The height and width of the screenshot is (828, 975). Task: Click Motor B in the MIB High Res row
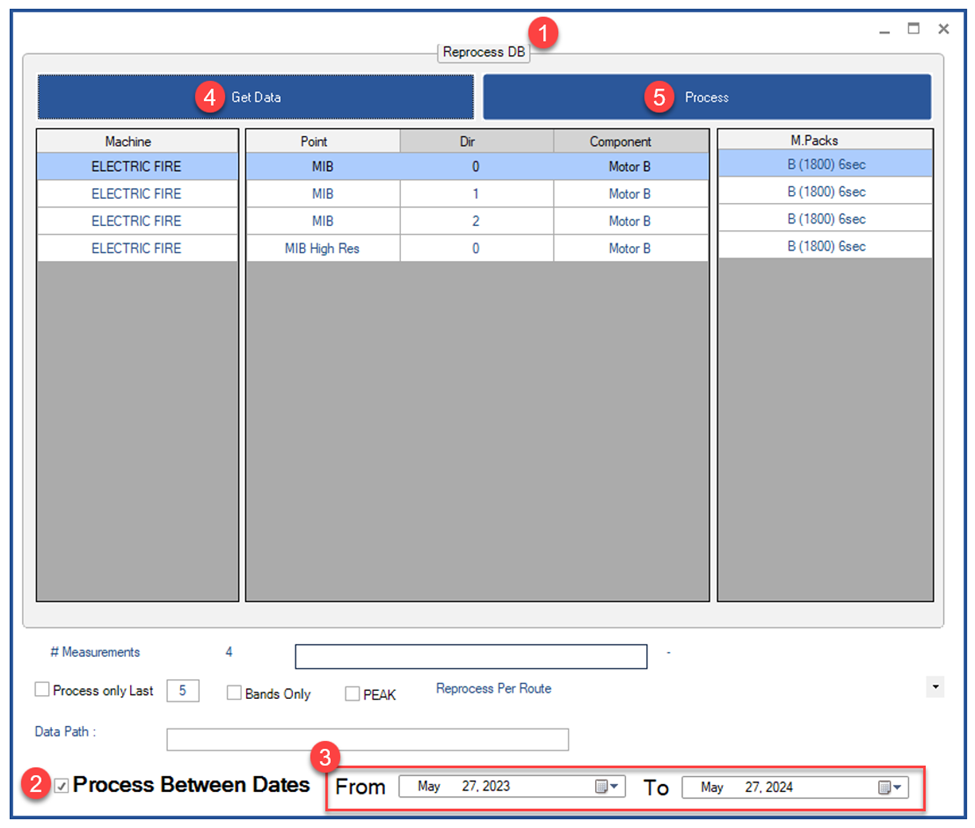630,249
